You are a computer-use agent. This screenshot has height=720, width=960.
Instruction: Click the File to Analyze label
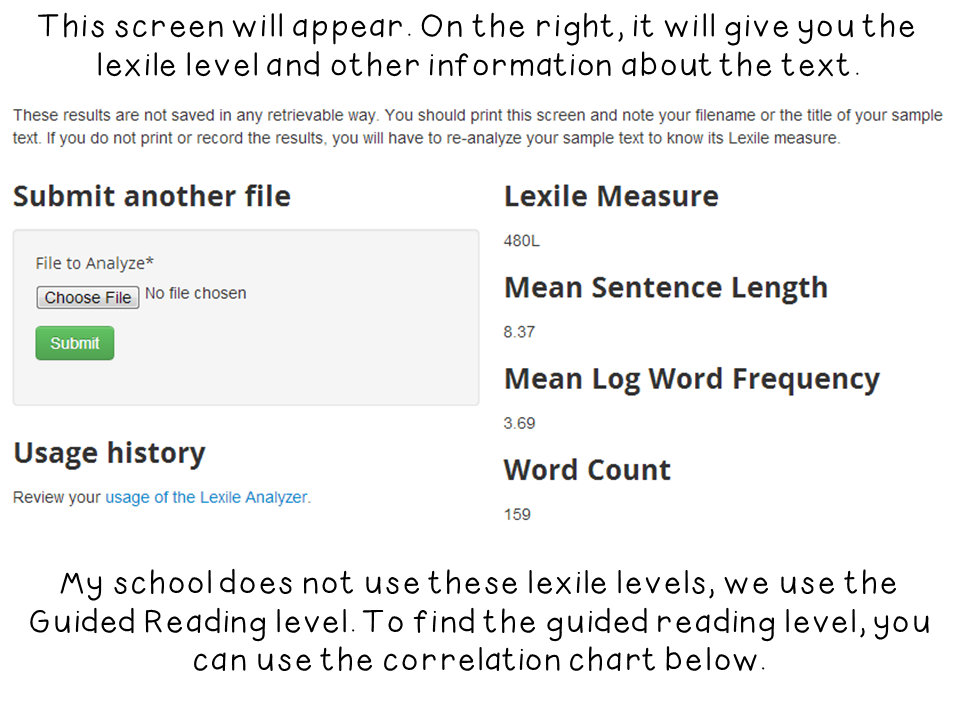(94, 263)
